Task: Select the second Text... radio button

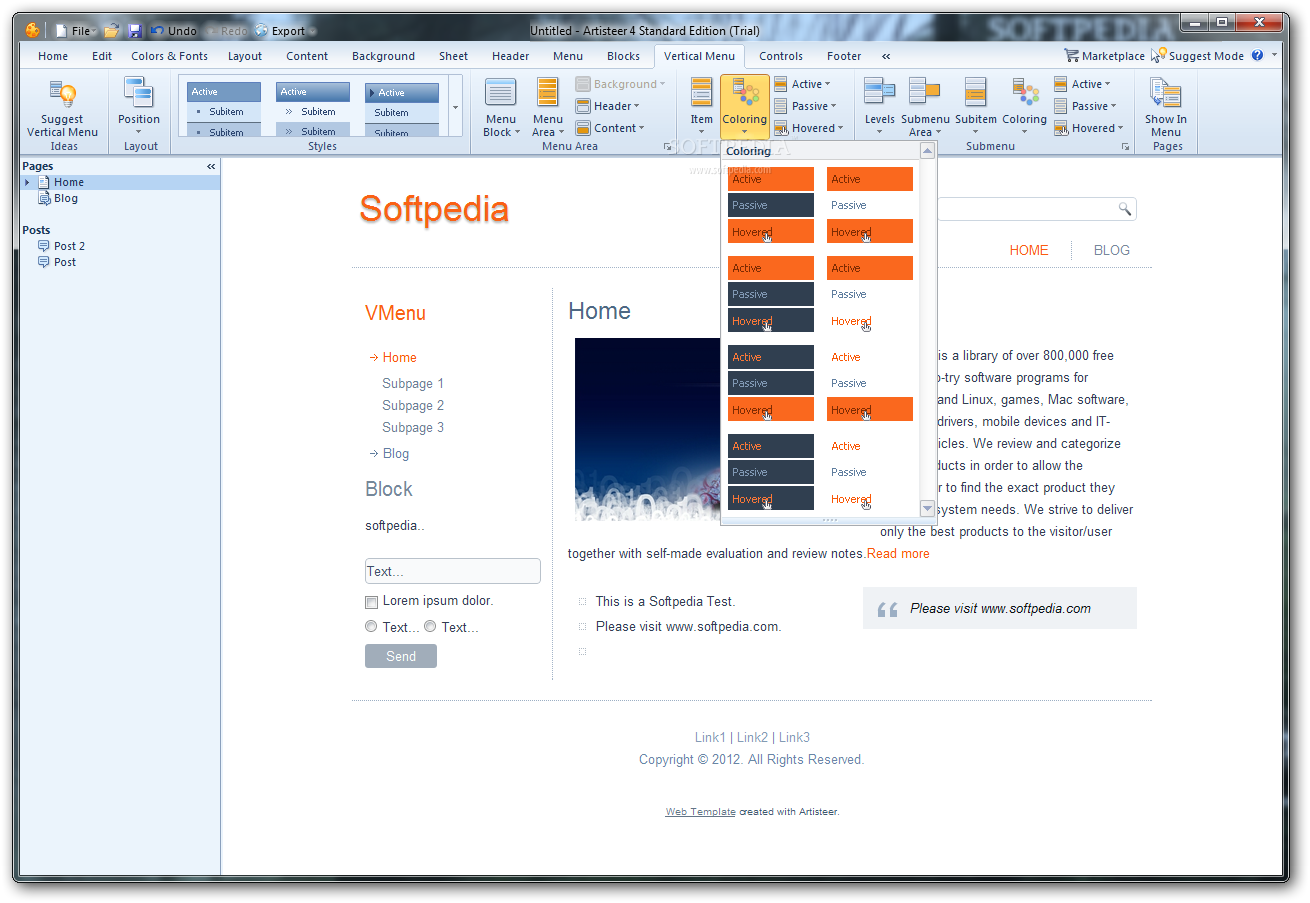Action: pyautogui.click(x=430, y=627)
